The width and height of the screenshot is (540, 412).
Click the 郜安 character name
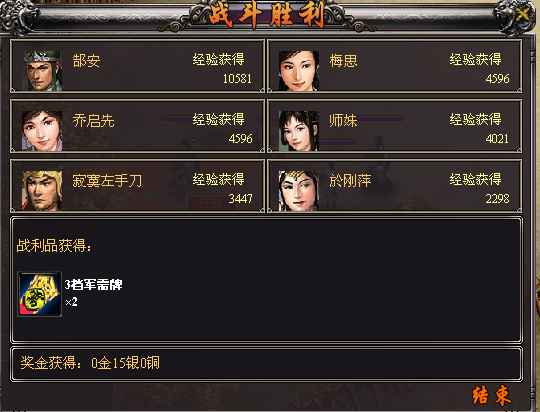(x=86, y=61)
